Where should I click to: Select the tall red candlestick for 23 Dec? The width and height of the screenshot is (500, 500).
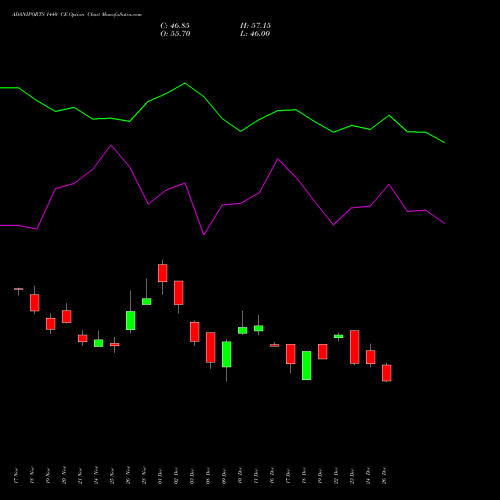coord(355,347)
